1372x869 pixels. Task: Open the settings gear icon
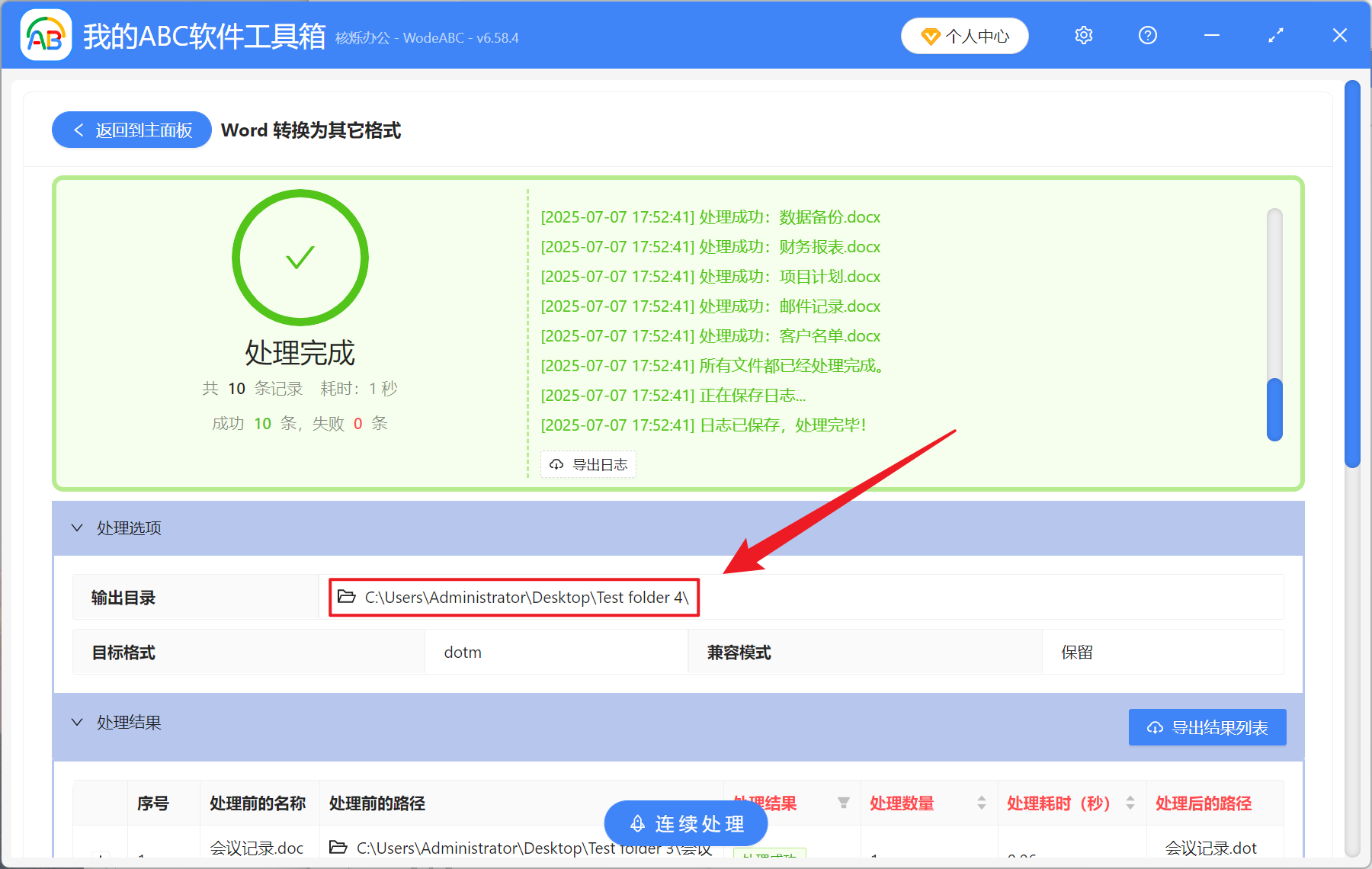(x=1083, y=35)
